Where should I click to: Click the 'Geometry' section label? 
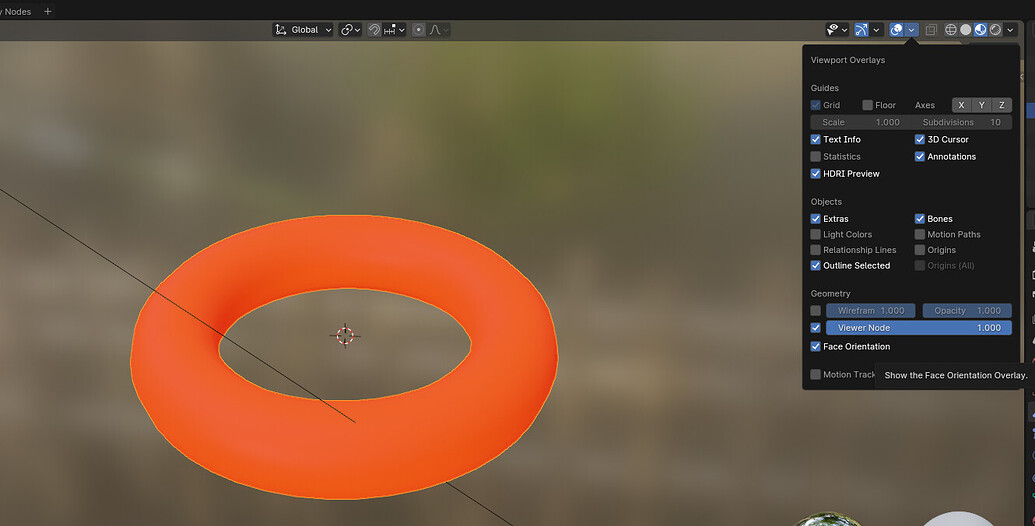[830, 294]
